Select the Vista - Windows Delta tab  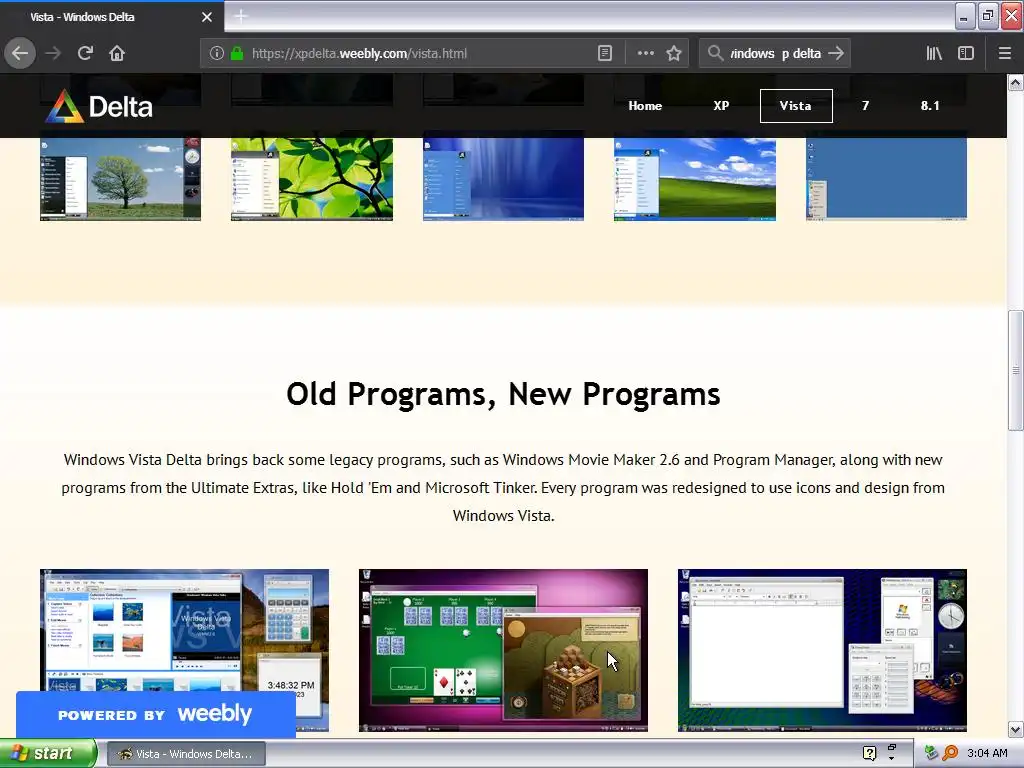click(111, 17)
